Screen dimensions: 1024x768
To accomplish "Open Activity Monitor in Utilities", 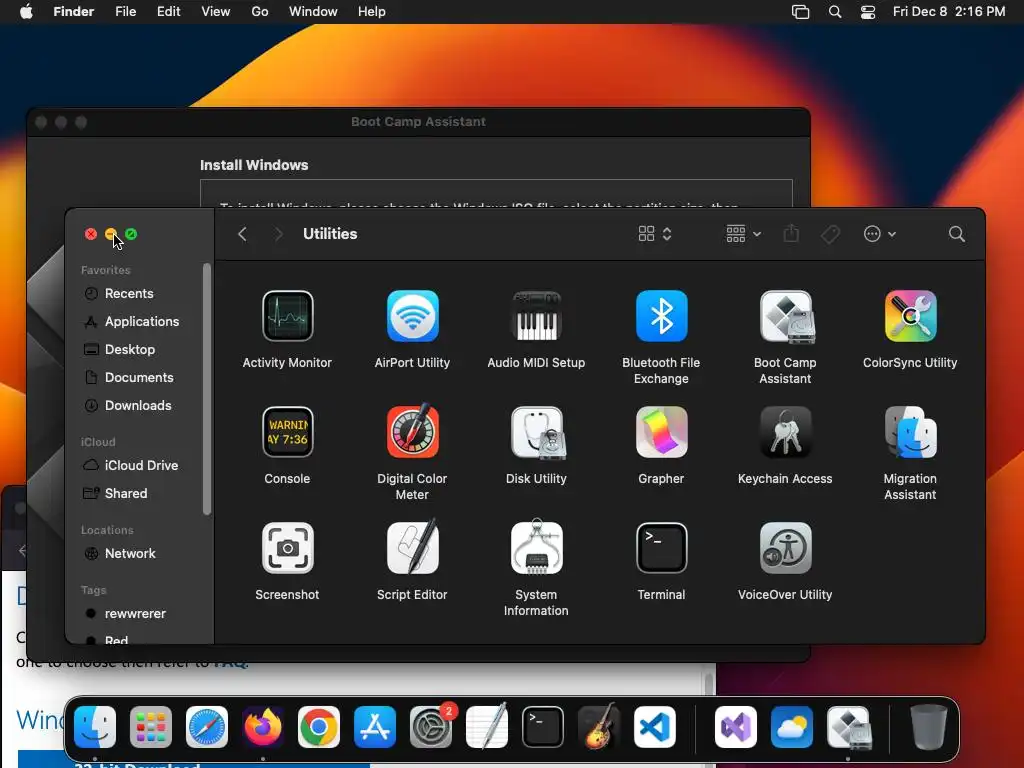I will [x=287, y=316].
